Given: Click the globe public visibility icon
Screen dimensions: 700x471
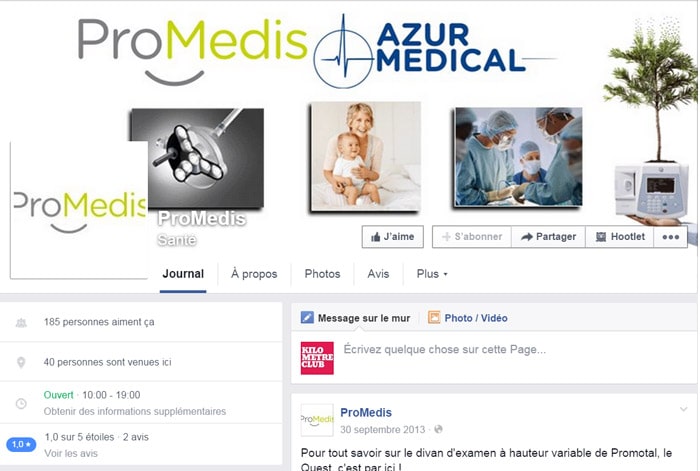Looking at the screenshot, I should [438, 429].
